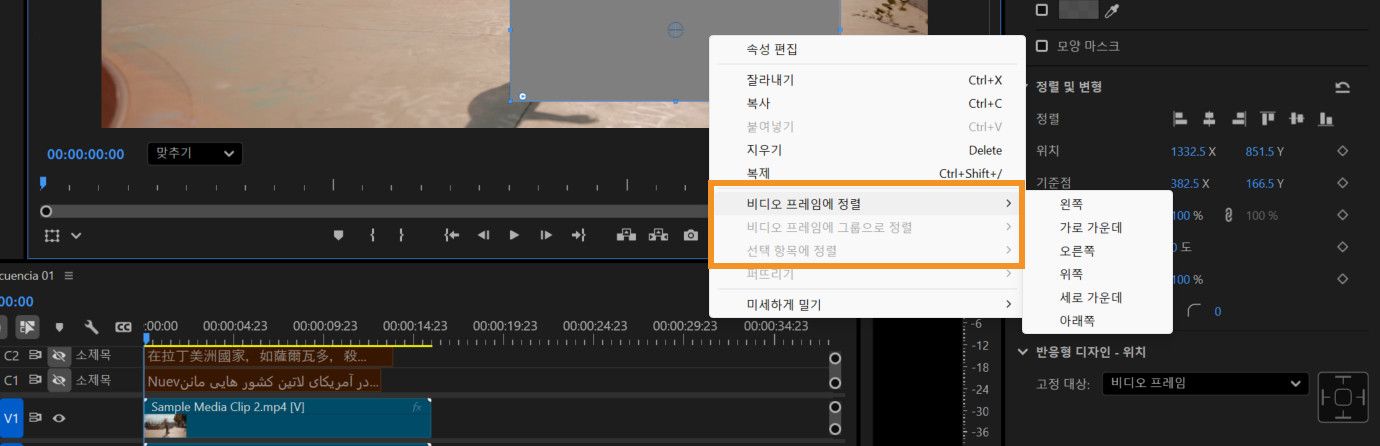Choose 복사 in the context menu
The width and height of the screenshot is (1380, 446).
point(867,103)
